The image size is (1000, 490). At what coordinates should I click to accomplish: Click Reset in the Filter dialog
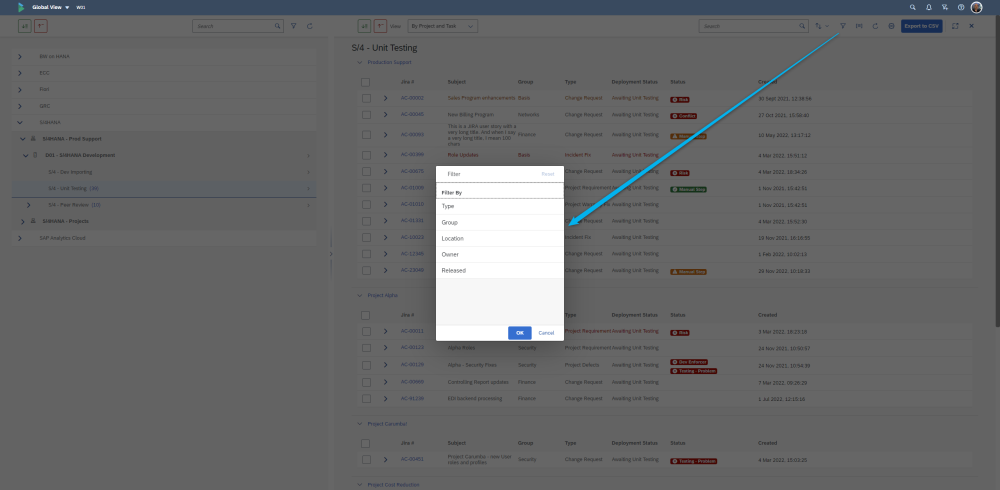tap(548, 174)
